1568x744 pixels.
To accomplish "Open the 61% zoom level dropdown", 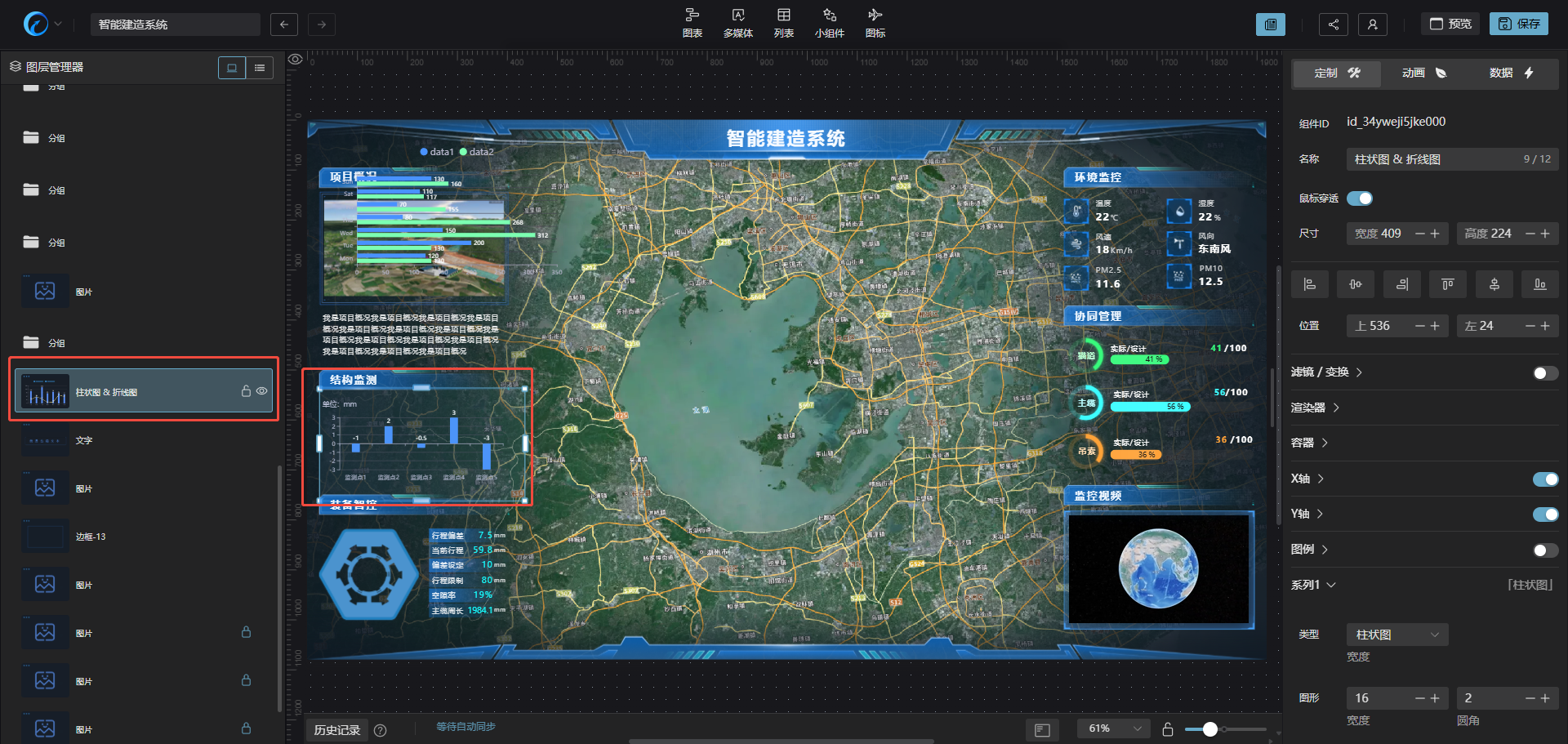I will pyautogui.click(x=1114, y=728).
